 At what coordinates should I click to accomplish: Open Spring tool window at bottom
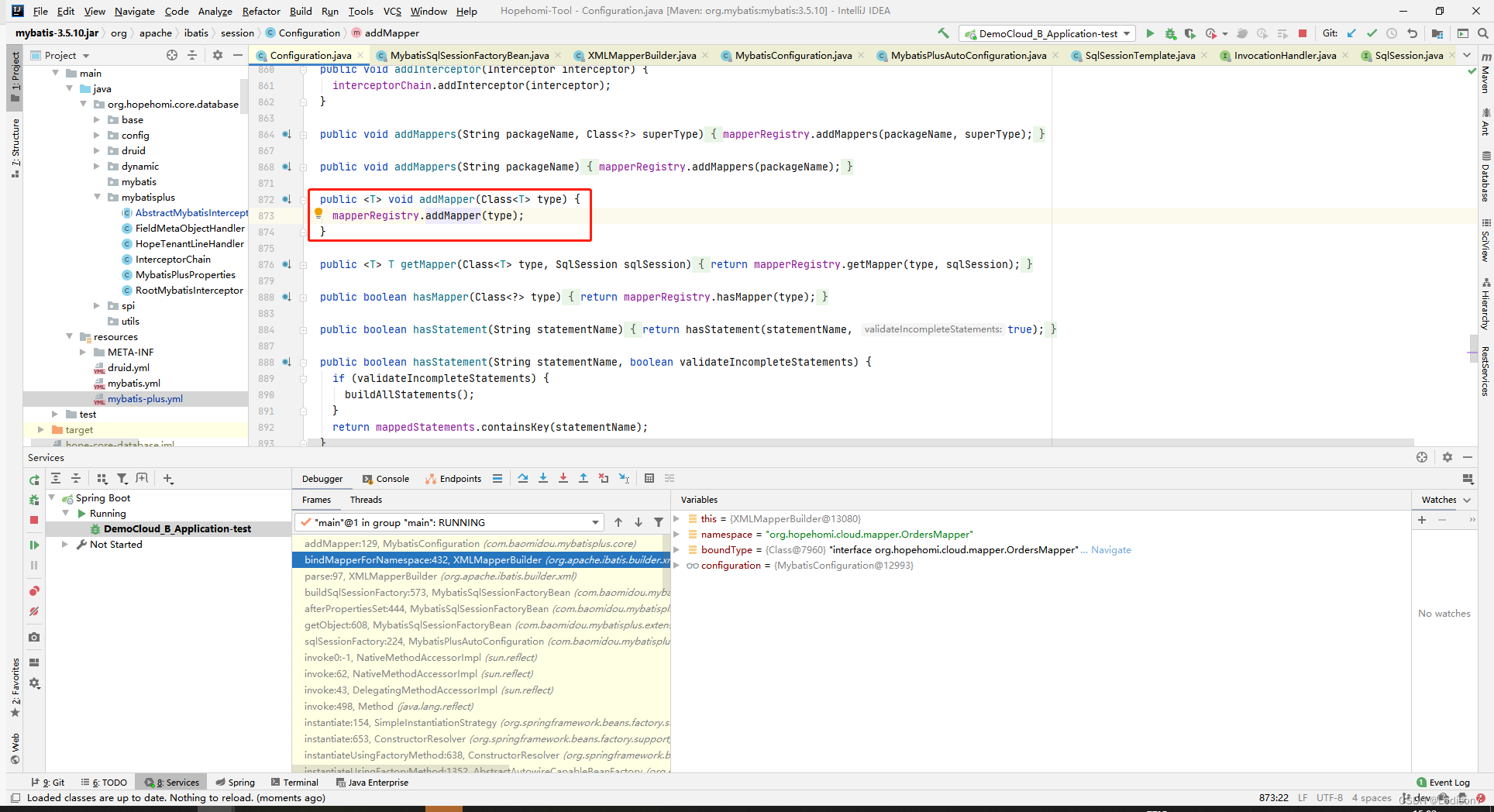(x=236, y=783)
